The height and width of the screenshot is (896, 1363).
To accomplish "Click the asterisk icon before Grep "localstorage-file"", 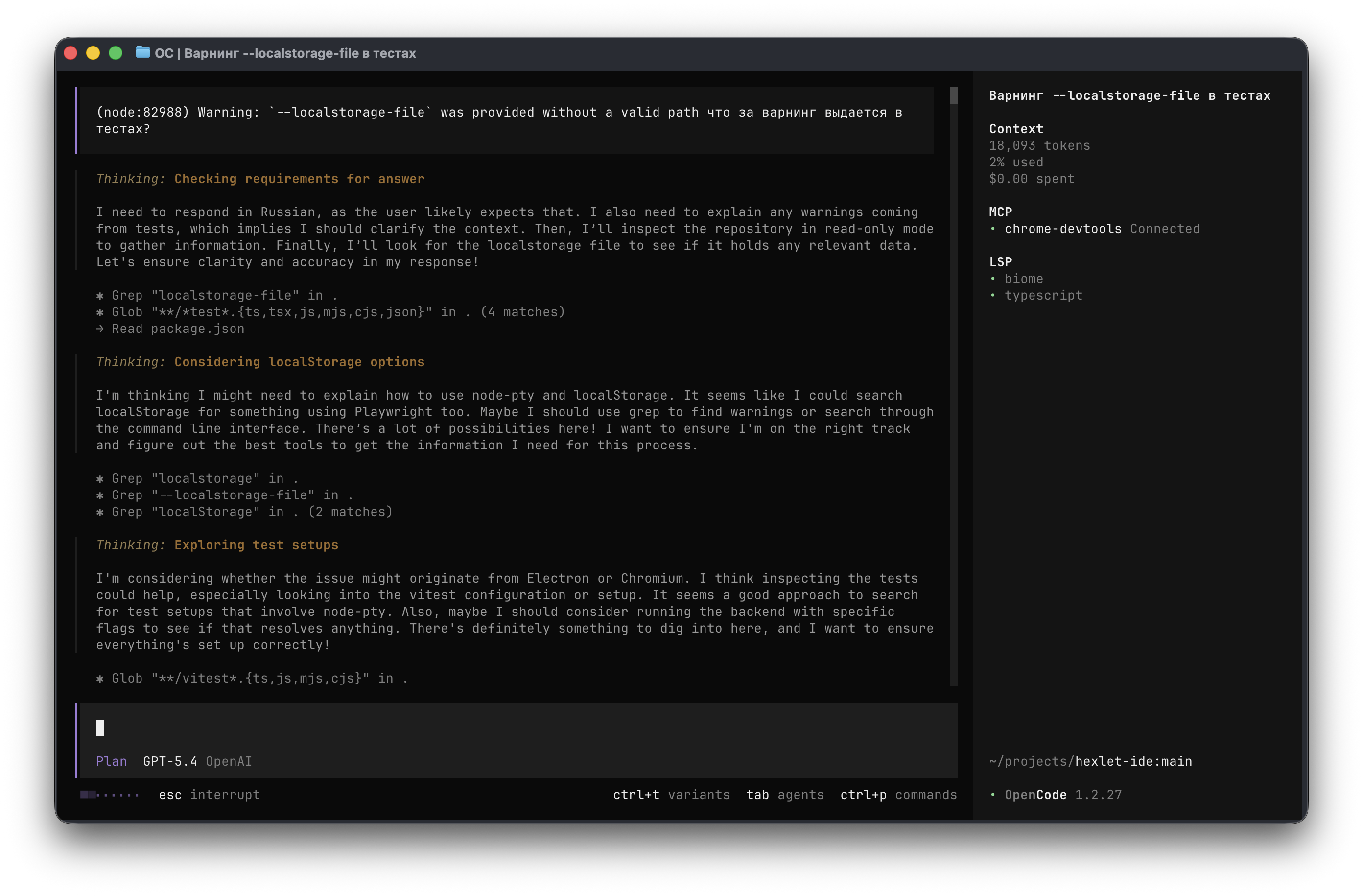I will point(101,295).
